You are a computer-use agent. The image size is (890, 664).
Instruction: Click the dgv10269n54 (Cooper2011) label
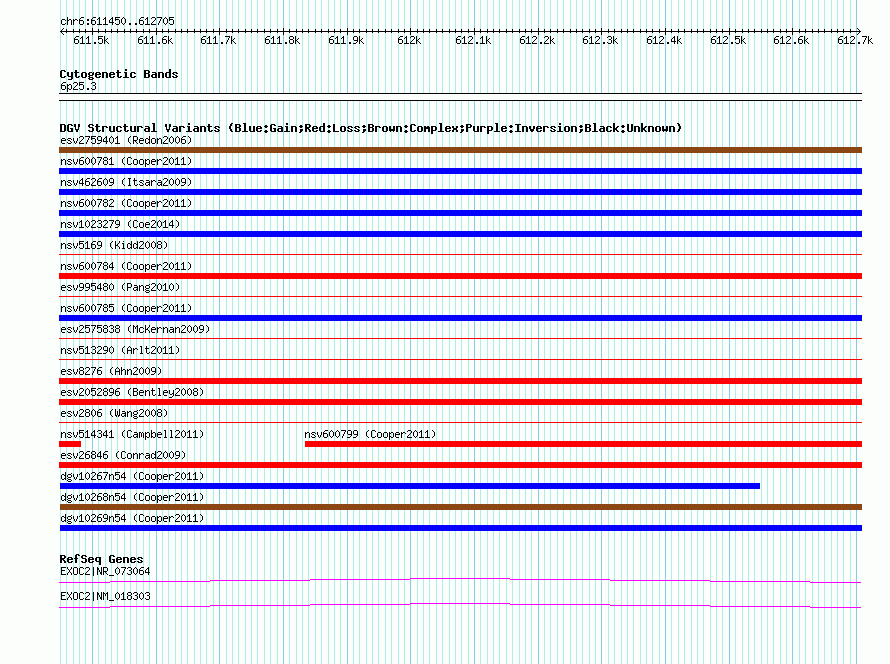tap(132, 518)
